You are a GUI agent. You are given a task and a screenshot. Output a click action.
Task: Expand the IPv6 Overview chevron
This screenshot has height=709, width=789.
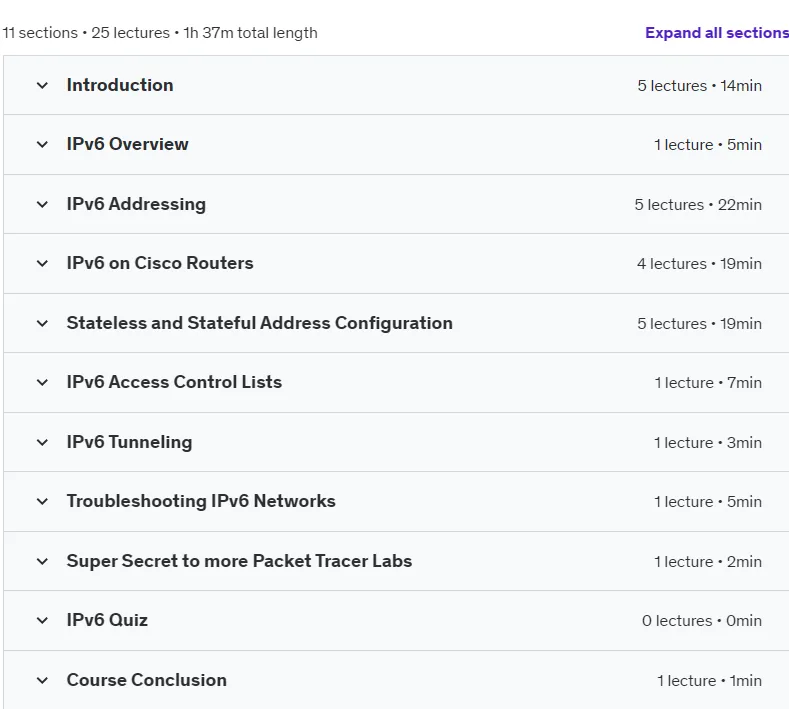click(x=43, y=145)
